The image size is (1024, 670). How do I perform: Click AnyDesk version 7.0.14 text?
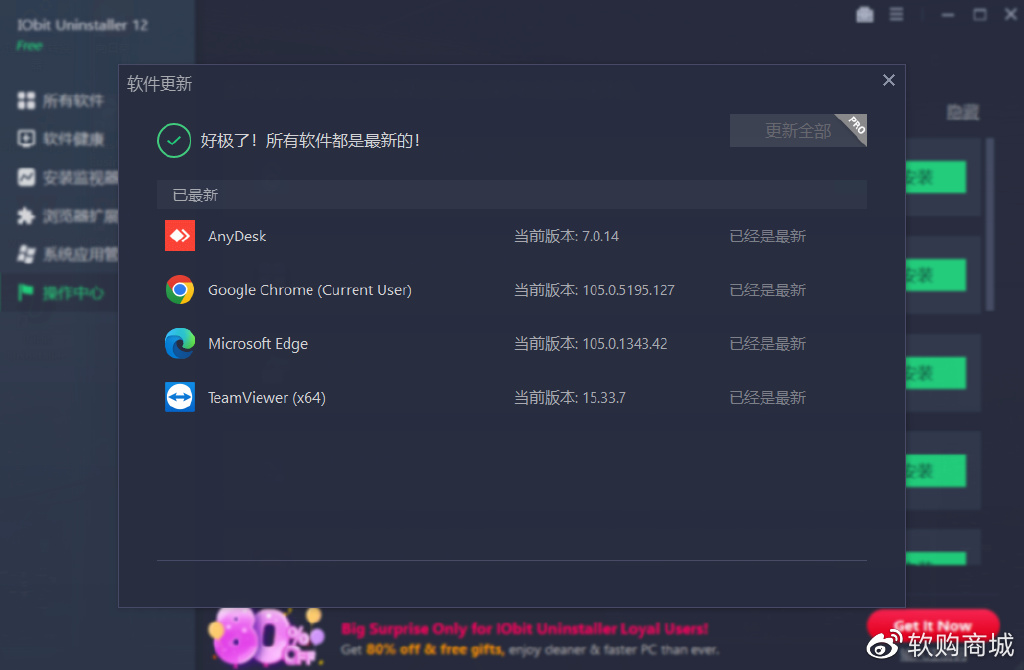566,236
